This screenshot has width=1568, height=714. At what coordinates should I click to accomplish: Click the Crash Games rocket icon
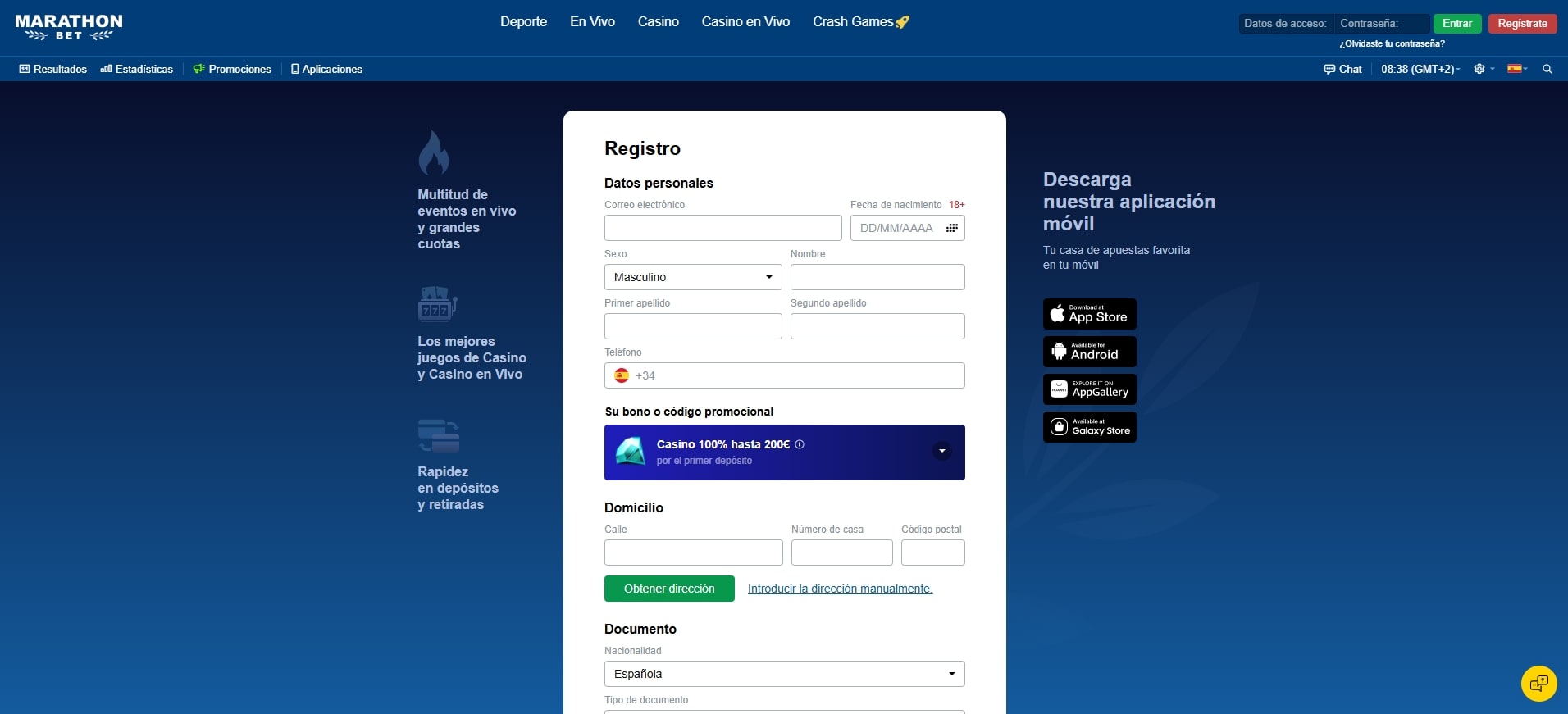click(903, 22)
